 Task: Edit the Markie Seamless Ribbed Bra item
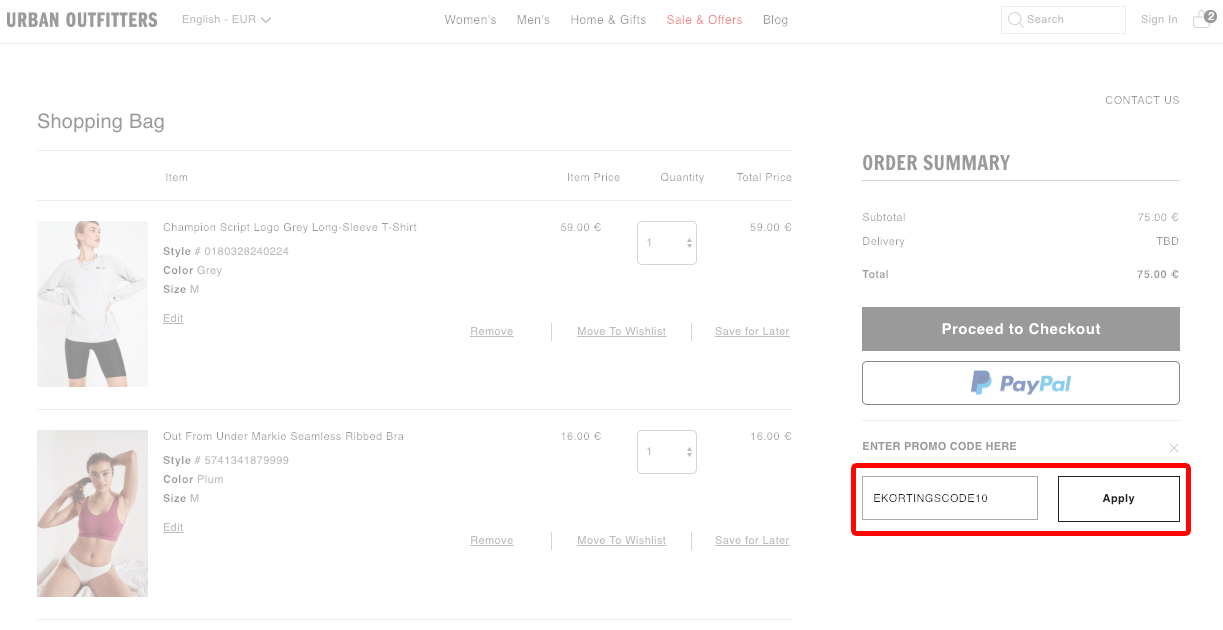pyautogui.click(x=173, y=527)
